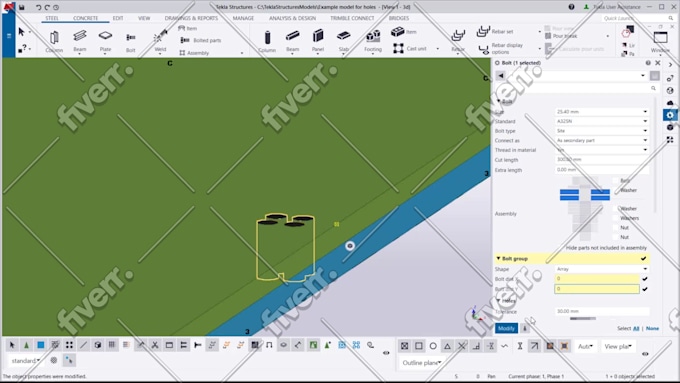This screenshot has height=383, width=680.
Task: Click the diagonal line selection switch icon
Action: coord(83,345)
